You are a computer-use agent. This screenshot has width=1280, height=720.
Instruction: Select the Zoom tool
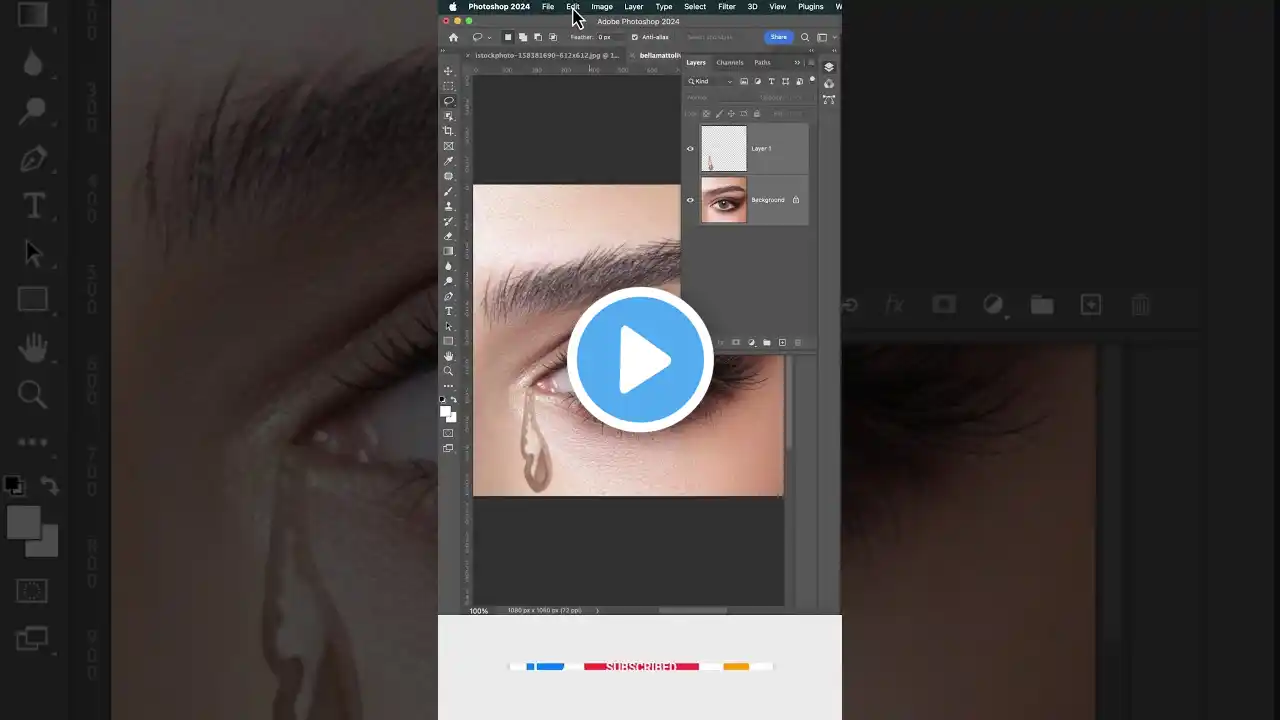coord(448,371)
